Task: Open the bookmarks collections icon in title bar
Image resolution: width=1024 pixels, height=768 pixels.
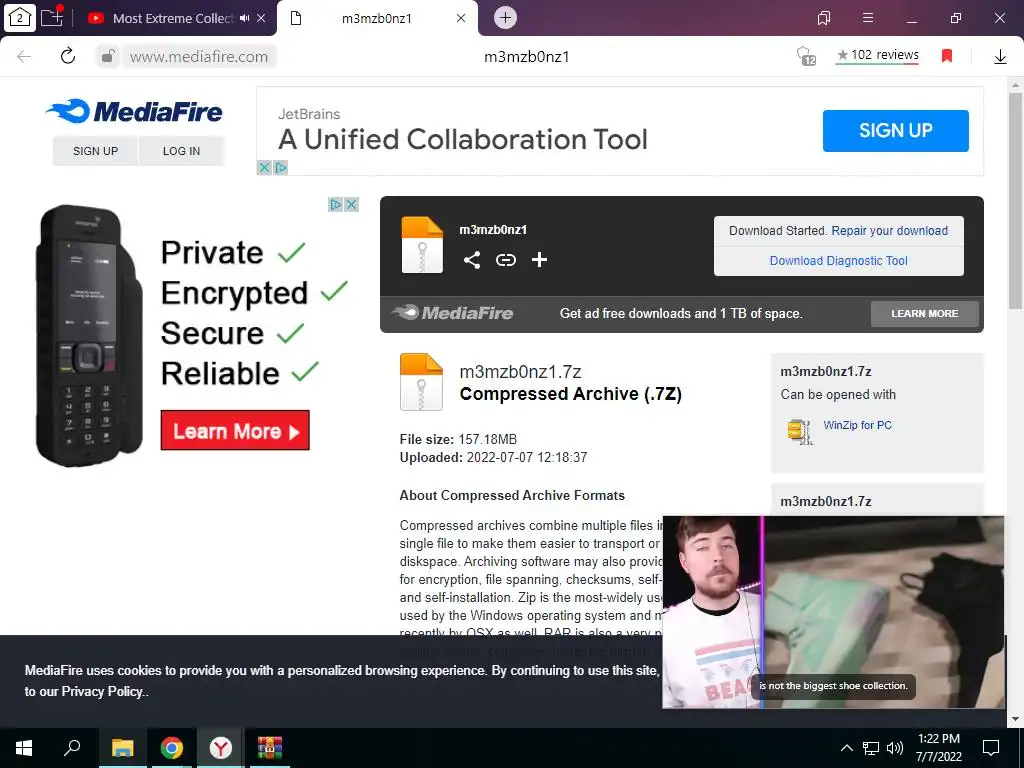Action: coord(824,18)
